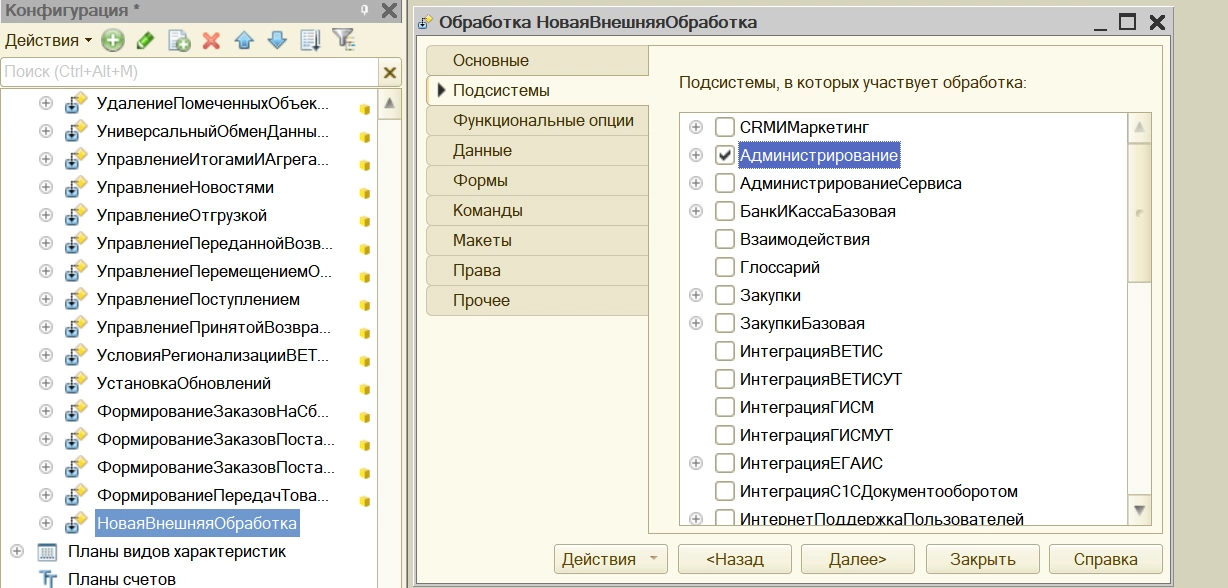Image resolution: width=1228 pixels, height=588 pixels.
Task: Click the green pencil Edit icon
Action: coord(145,41)
